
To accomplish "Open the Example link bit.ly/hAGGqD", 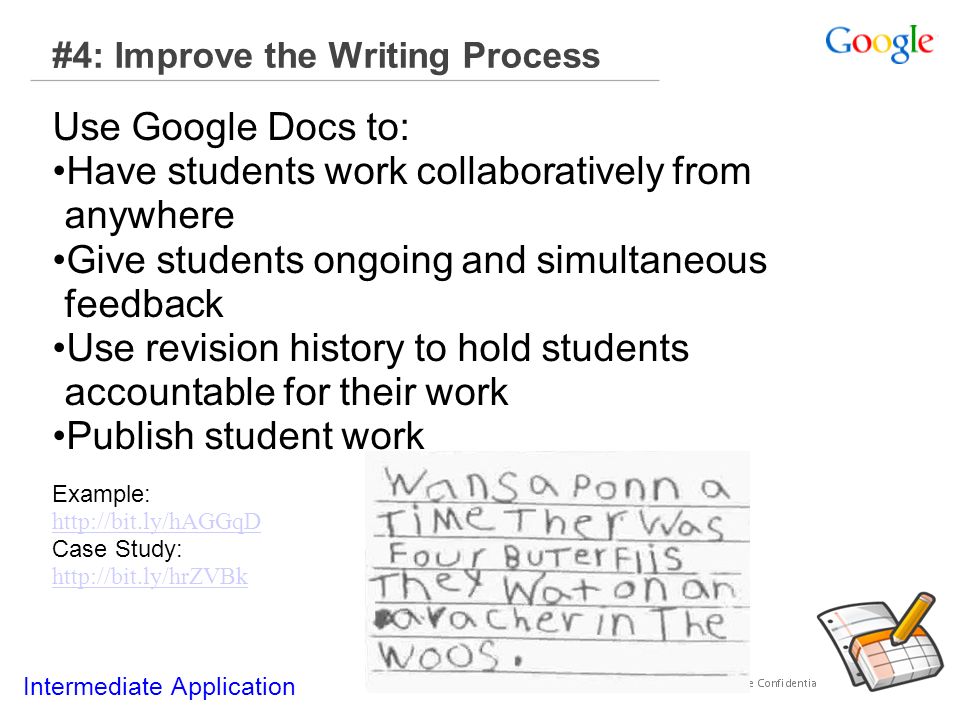I will point(156,522).
